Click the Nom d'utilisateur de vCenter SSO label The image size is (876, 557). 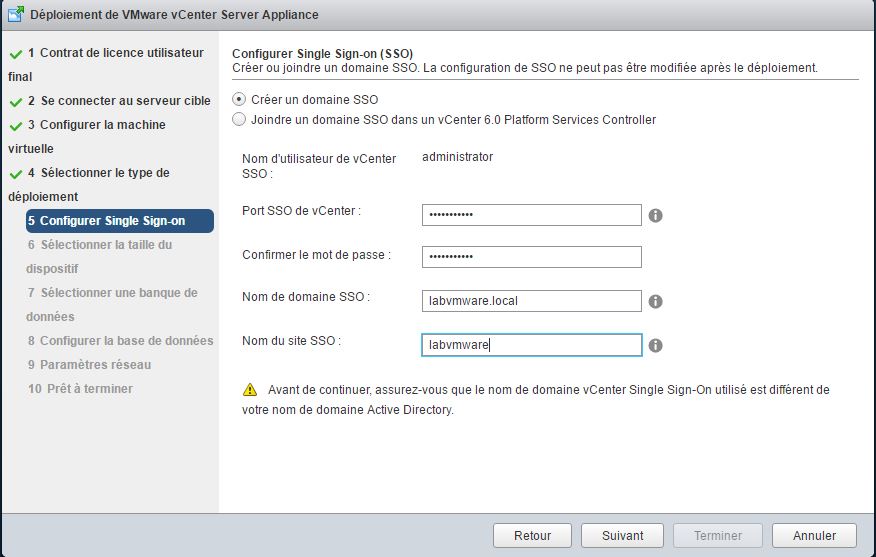[x=319, y=166]
